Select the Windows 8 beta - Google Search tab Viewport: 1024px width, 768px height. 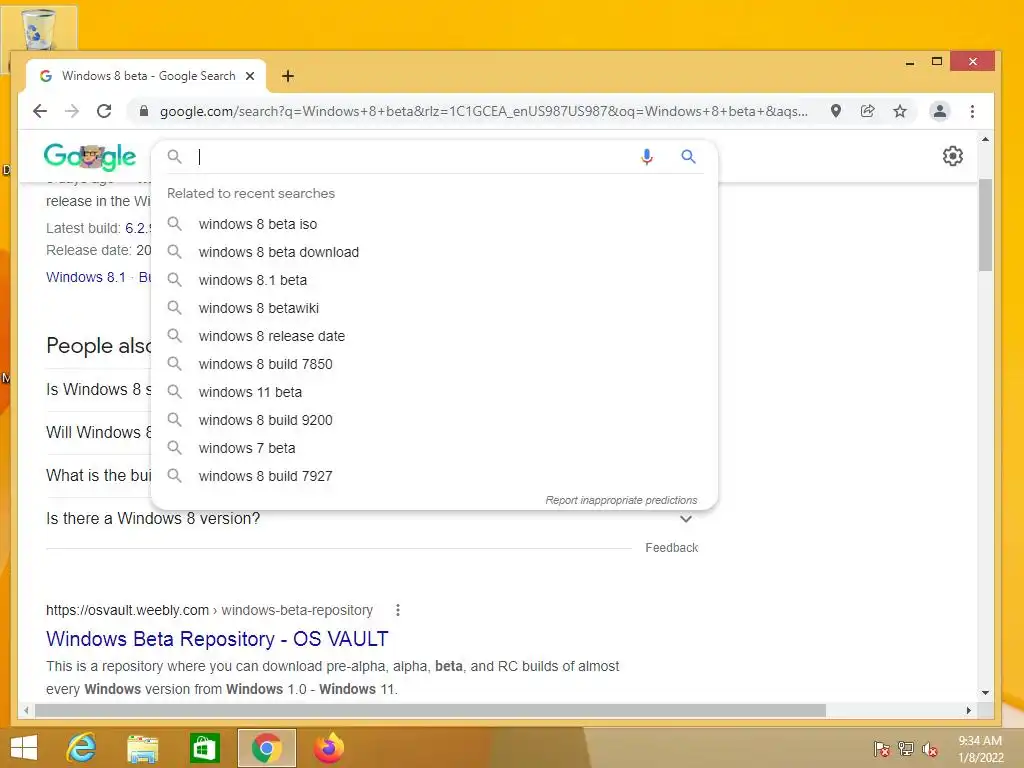(x=147, y=76)
